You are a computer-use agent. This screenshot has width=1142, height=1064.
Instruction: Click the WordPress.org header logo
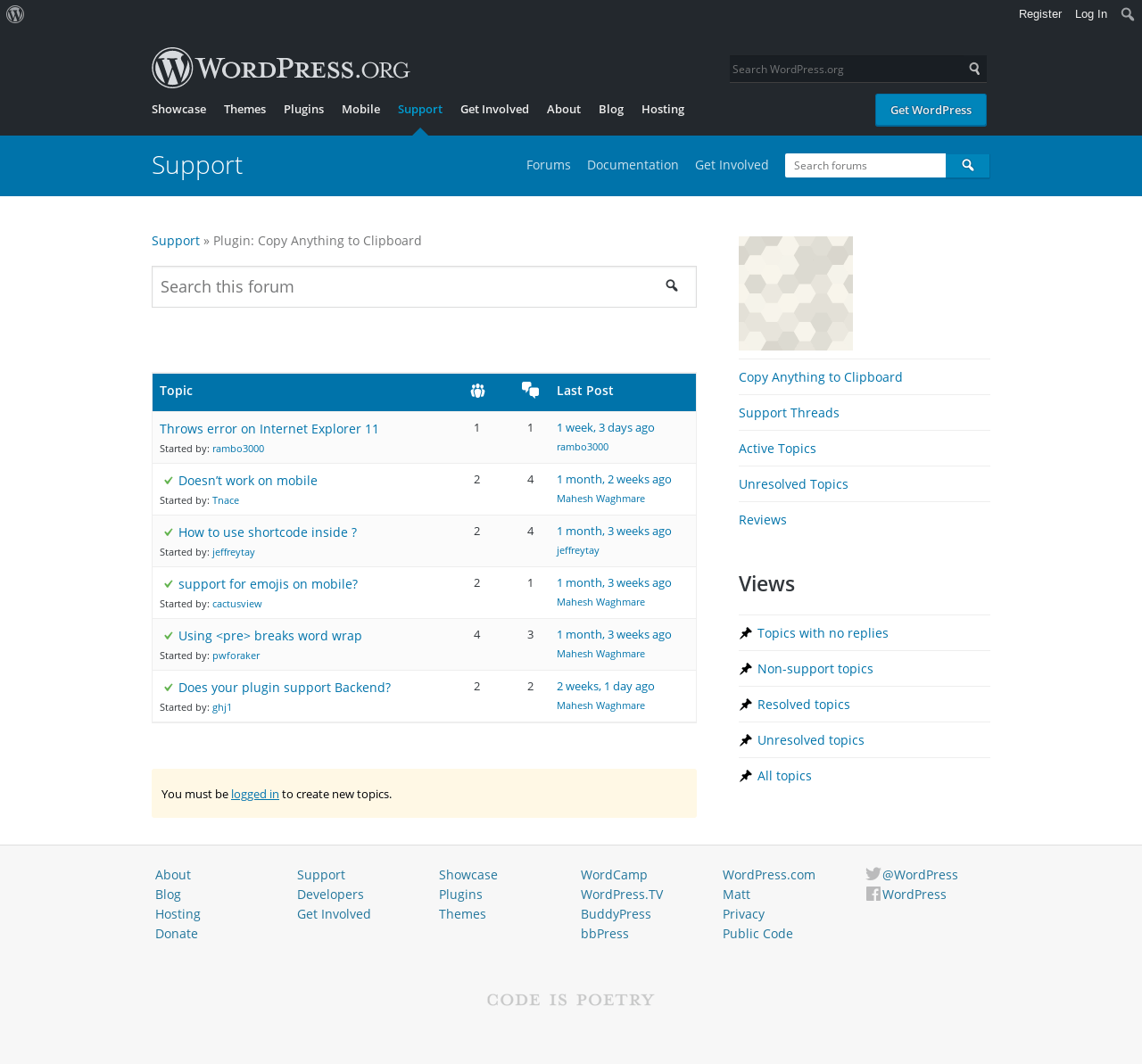click(x=280, y=68)
